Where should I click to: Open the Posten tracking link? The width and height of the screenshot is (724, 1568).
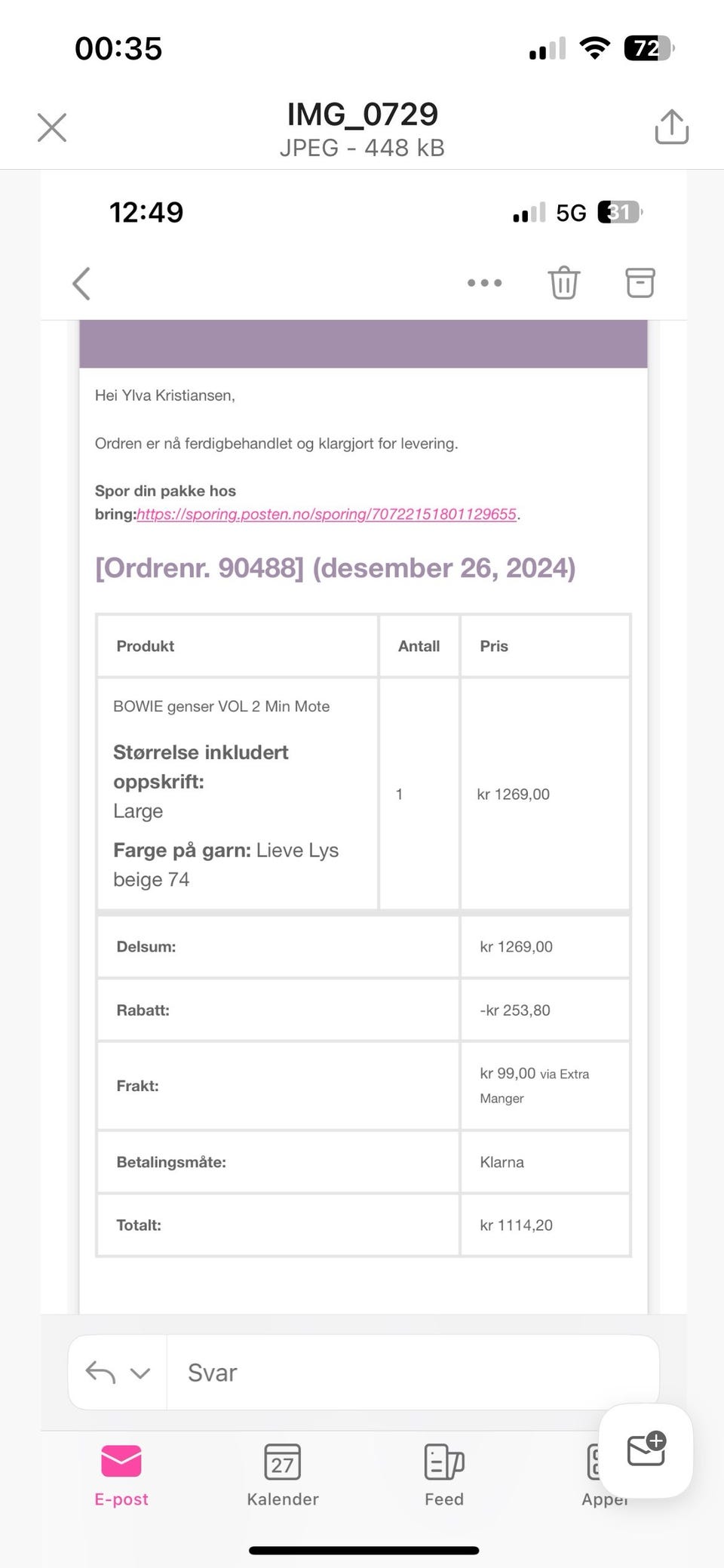(x=327, y=515)
